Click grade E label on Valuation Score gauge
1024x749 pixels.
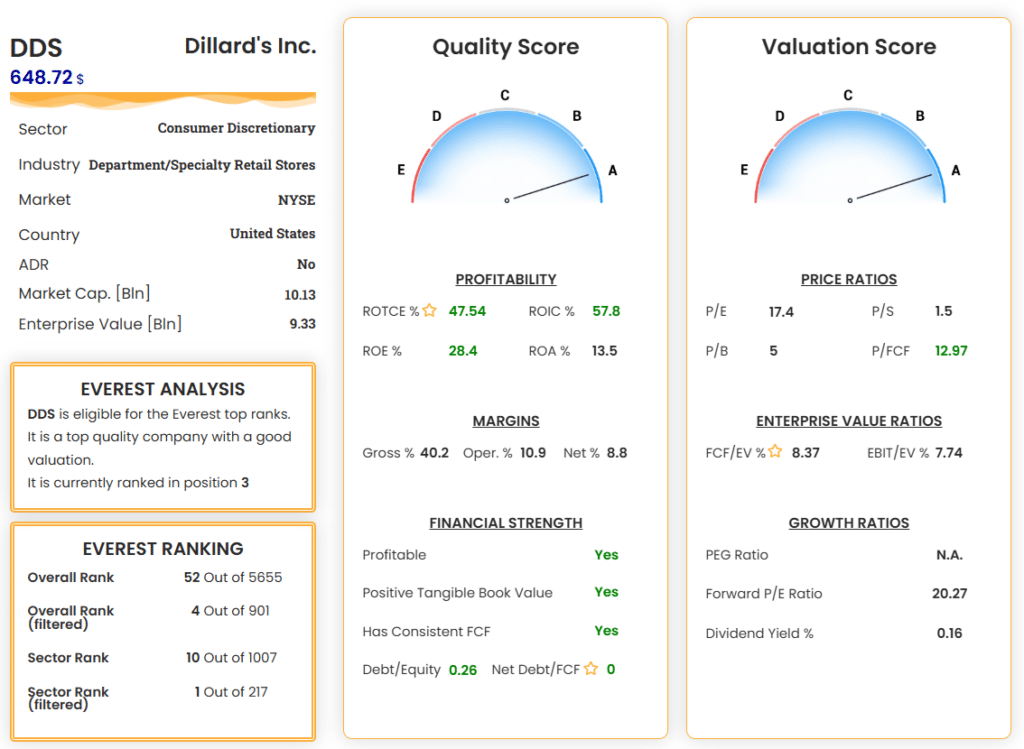[x=744, y=170]
